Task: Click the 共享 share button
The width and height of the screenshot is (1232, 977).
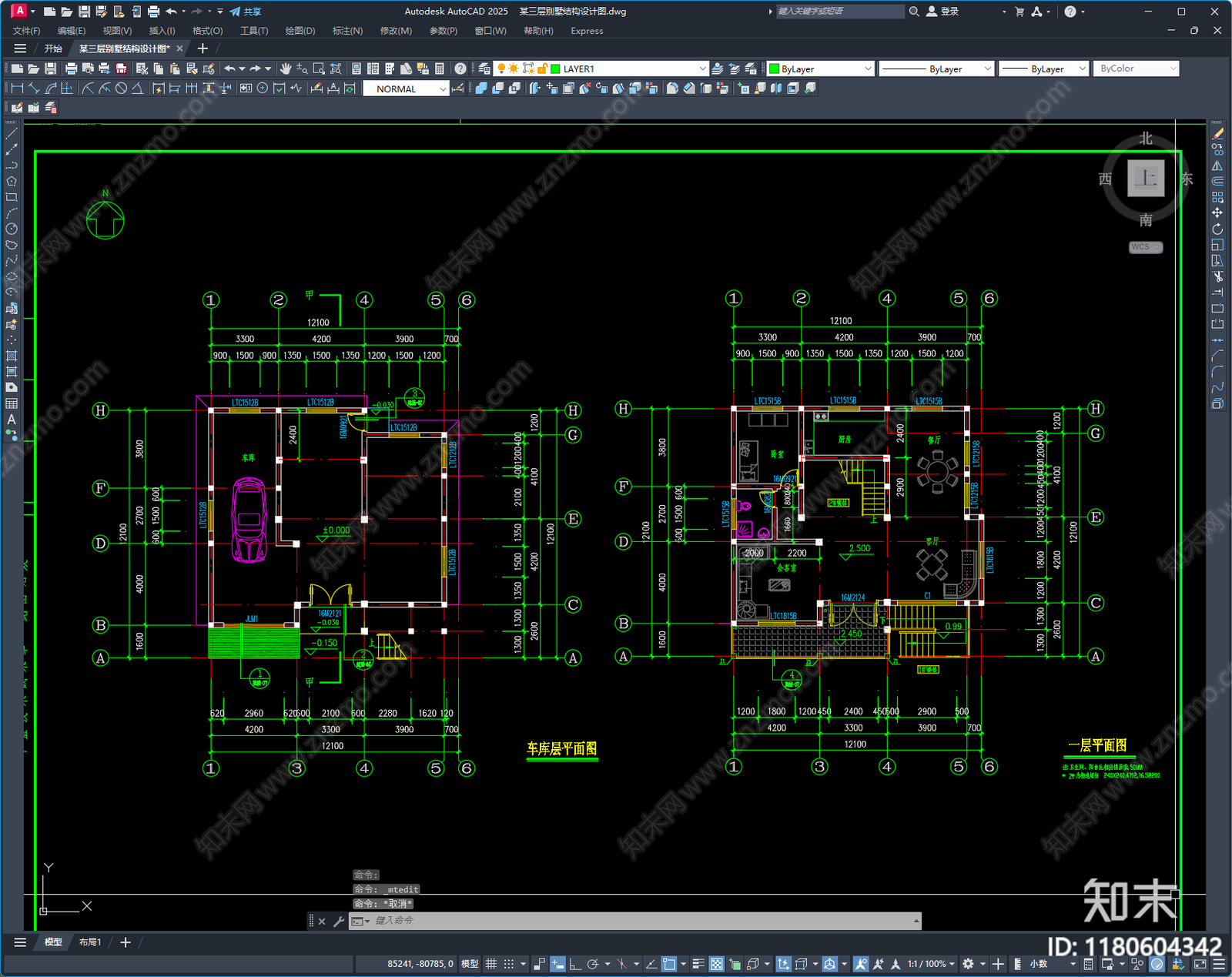Action: (246, 12)
